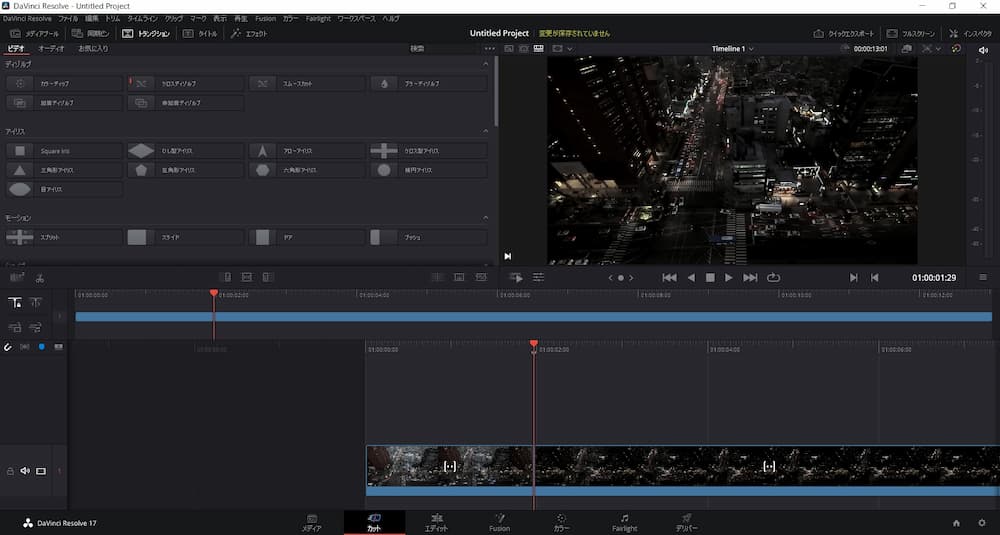Play the timeline in reverse
Screen dimensions: 1000x535
click(x=691, y=277)
